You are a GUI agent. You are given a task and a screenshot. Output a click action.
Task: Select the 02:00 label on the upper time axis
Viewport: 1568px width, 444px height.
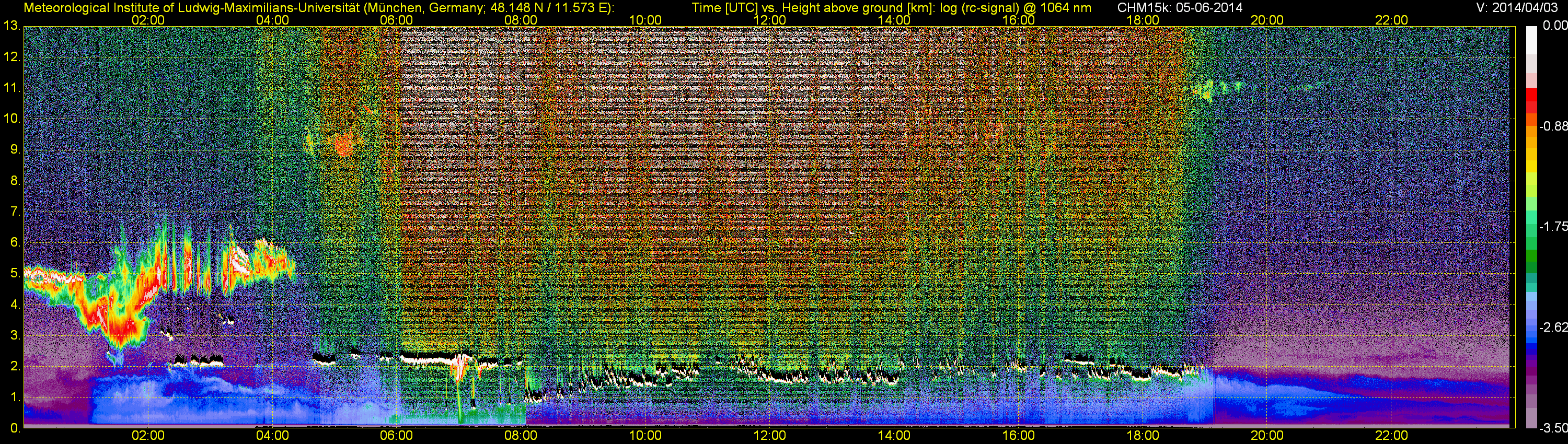point(148,20)
